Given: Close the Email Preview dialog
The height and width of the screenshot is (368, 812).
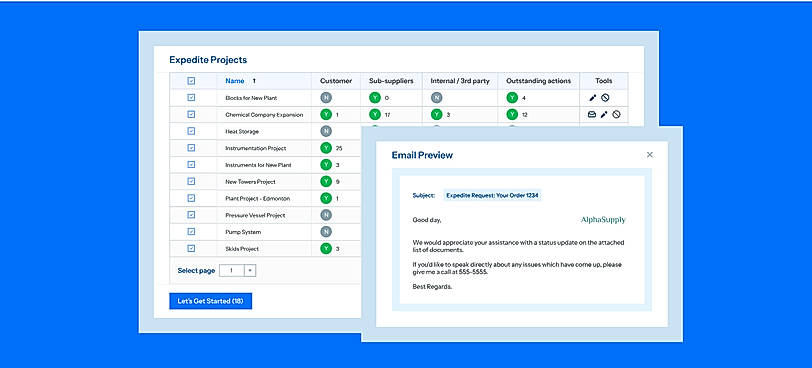Looking at the screenshot, I should (x=650, y=155).
